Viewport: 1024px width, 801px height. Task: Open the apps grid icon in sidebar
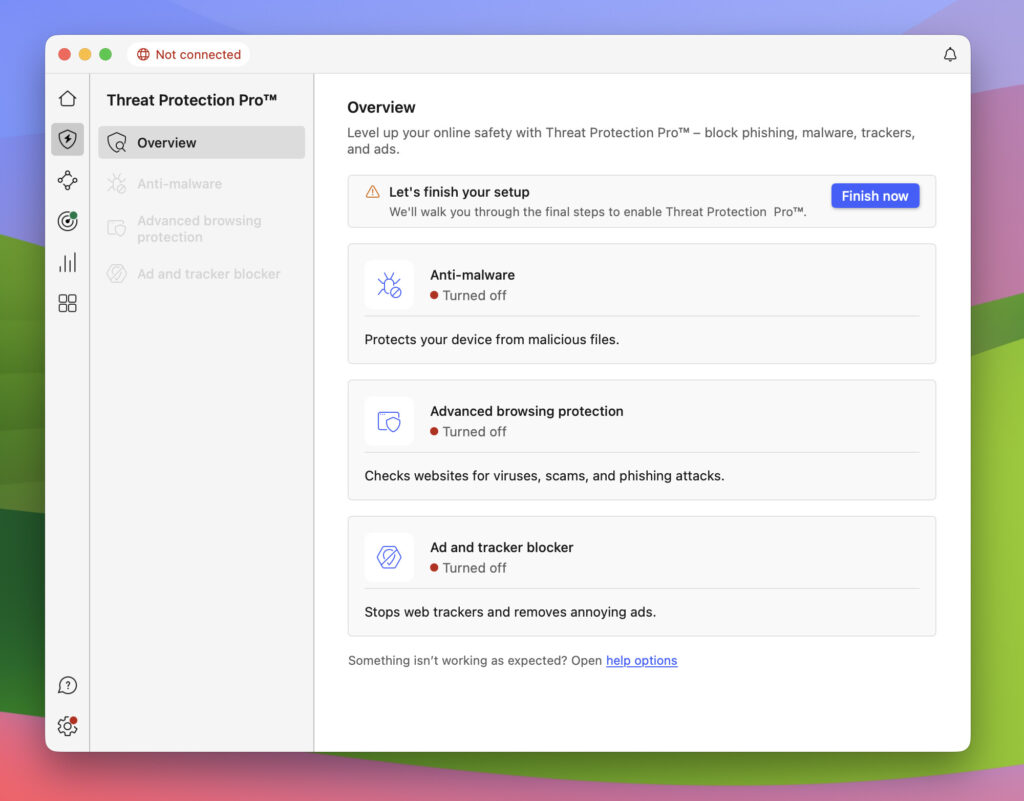coord(67,303)
